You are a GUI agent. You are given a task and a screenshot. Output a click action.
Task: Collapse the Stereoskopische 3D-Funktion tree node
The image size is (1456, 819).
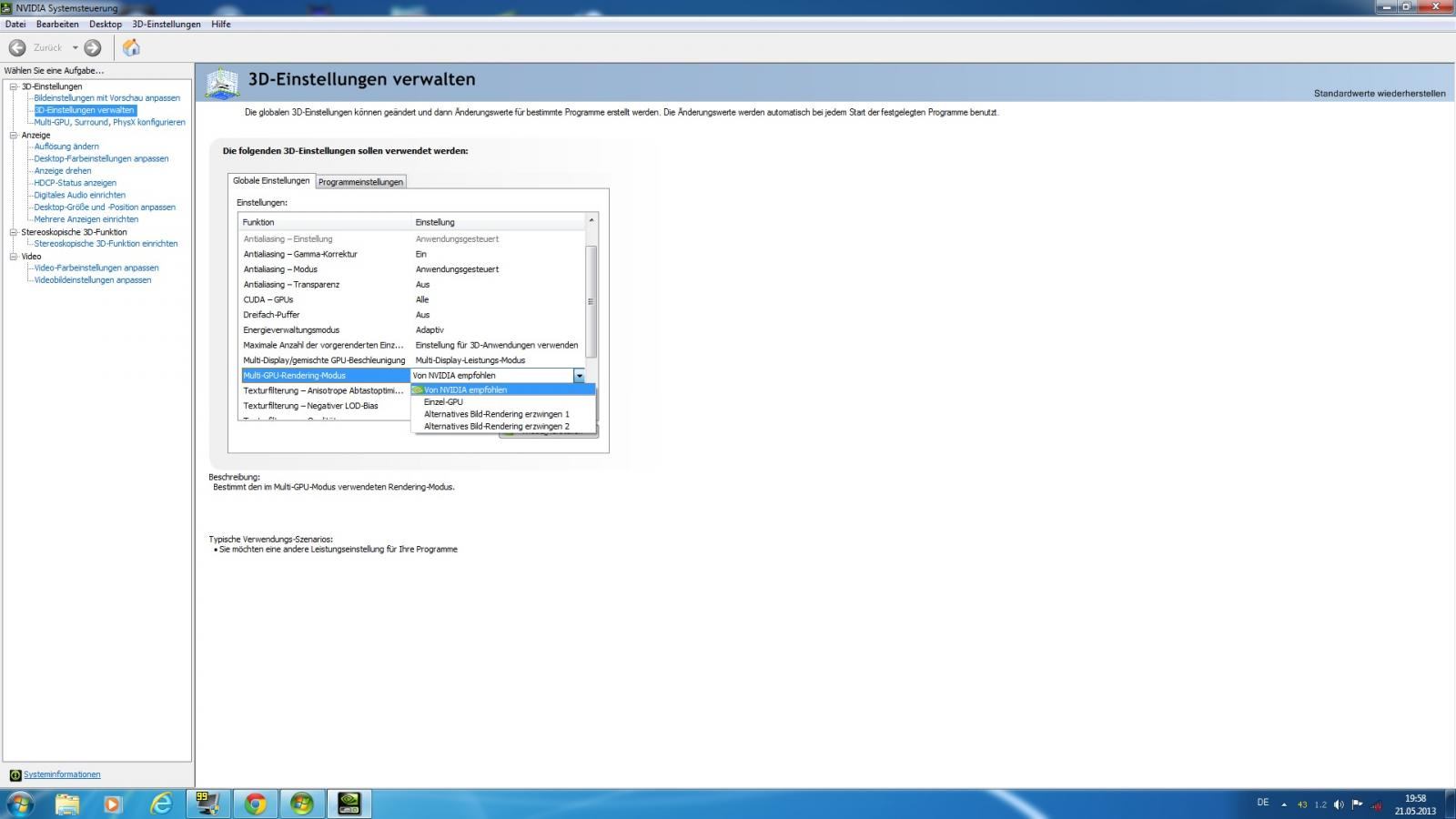tap(14, 232)
